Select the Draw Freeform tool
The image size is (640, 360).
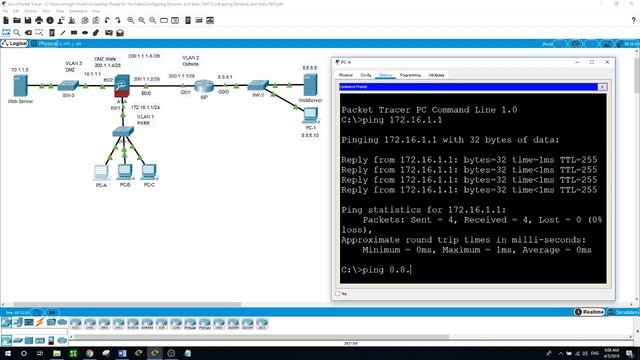[96, 32]
